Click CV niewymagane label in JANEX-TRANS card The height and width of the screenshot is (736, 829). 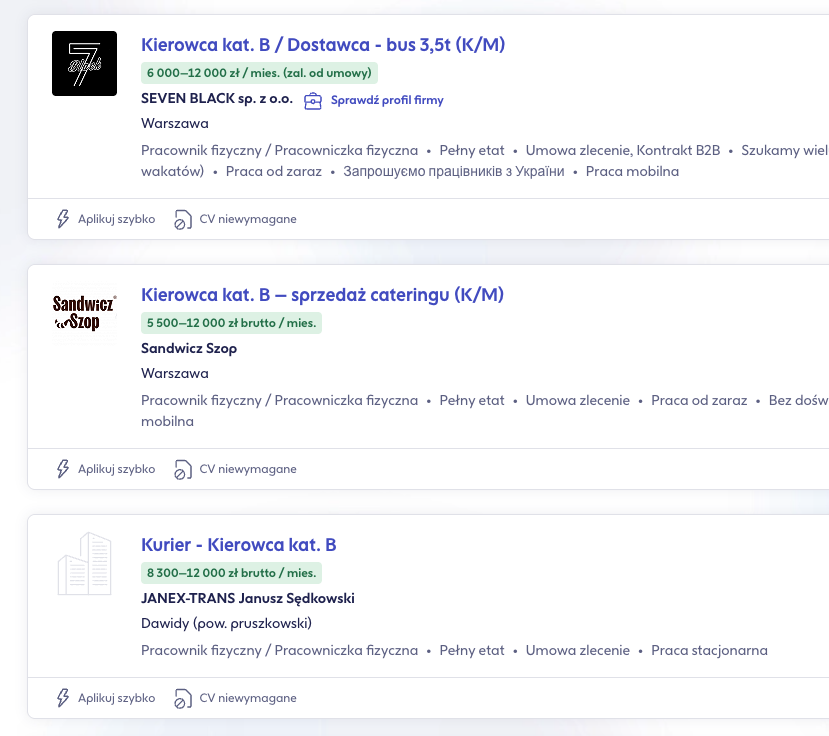(x=248, y=698)
